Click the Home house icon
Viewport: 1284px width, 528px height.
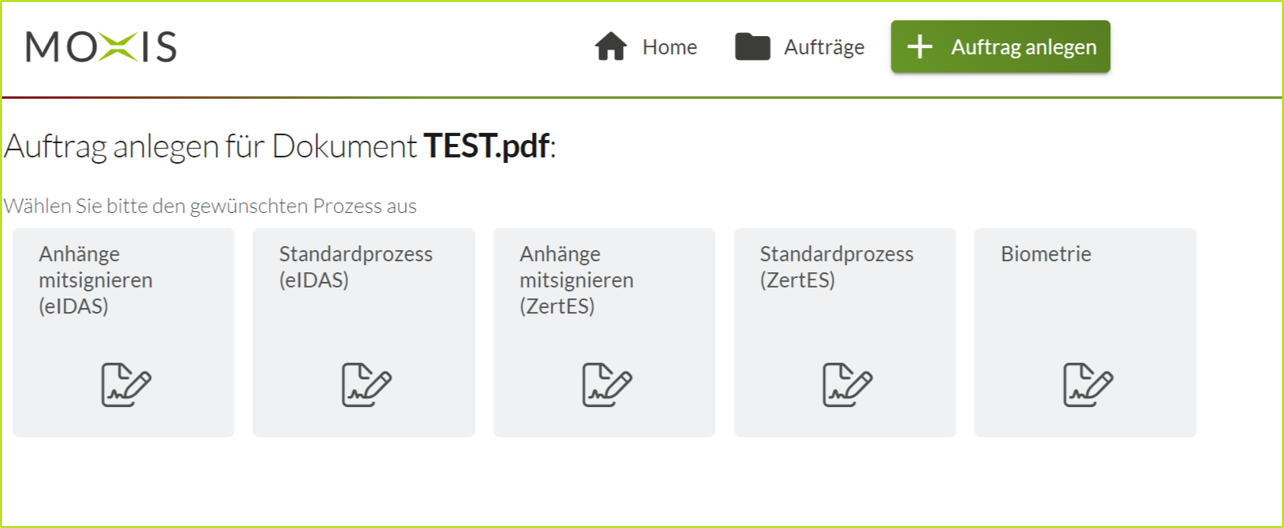coord(610,47)
